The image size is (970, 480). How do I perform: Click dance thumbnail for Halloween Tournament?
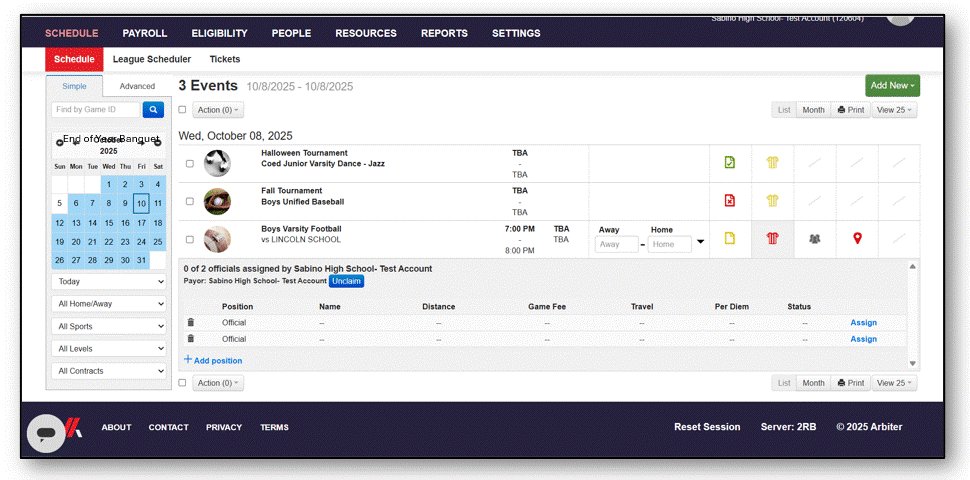click(217, 163)
